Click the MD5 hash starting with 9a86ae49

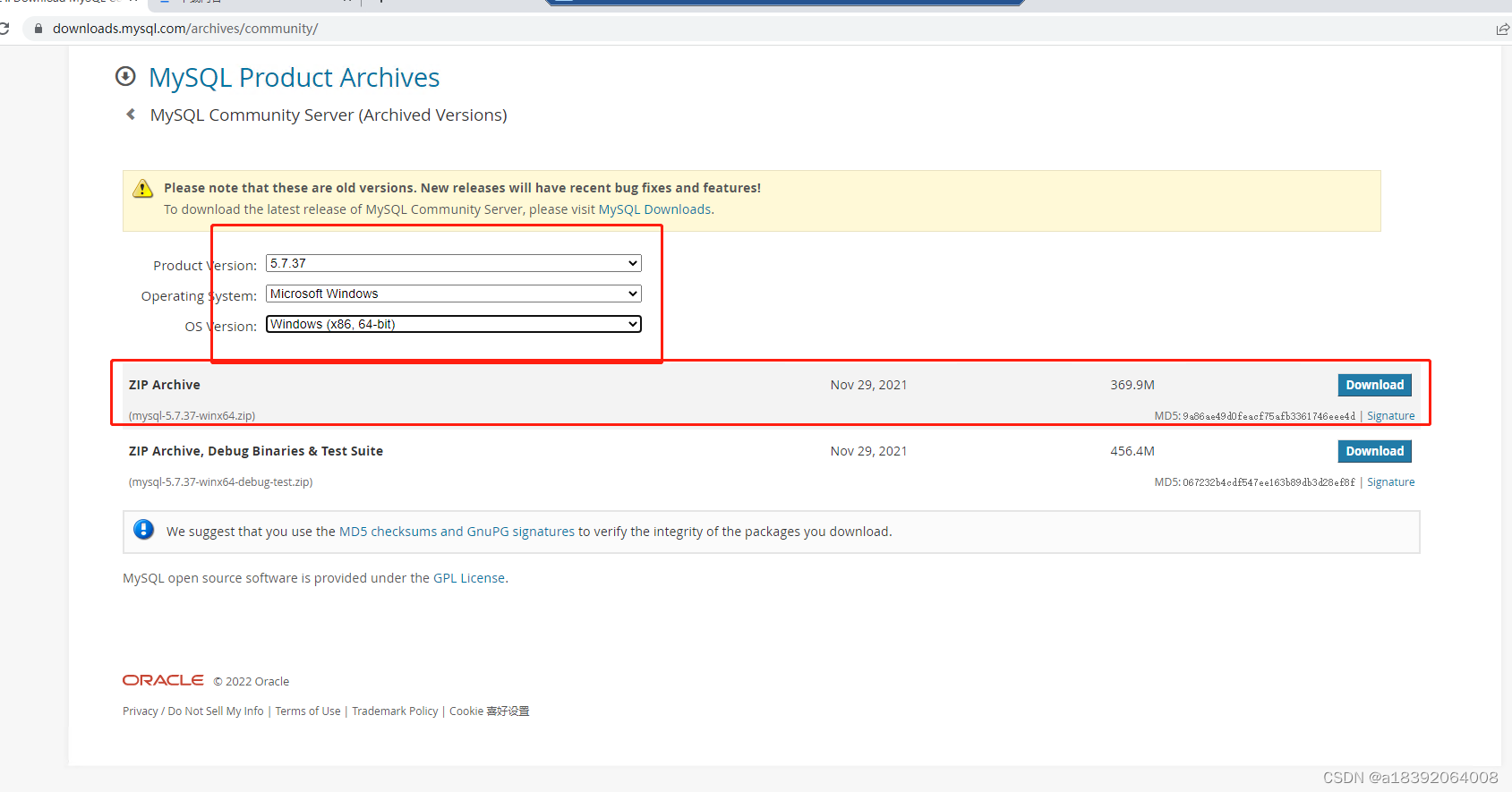(1269, 416)
